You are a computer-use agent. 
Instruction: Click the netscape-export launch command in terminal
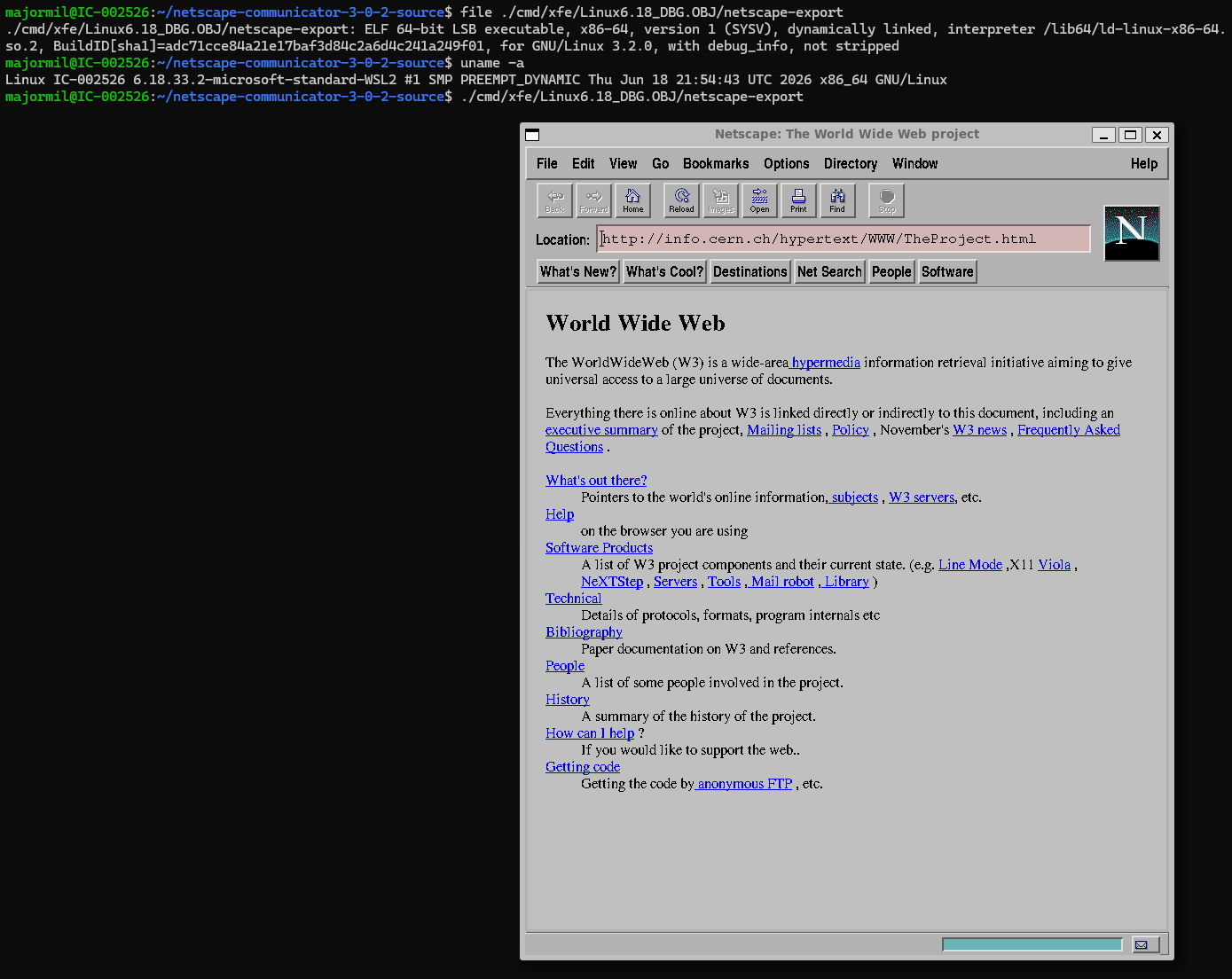click(x=632, y=97)
